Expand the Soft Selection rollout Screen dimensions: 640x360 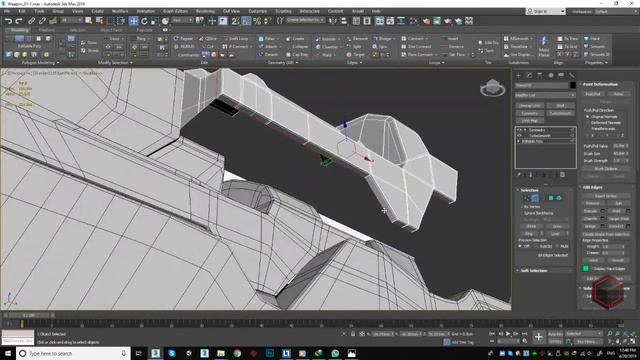coord(545,271)
